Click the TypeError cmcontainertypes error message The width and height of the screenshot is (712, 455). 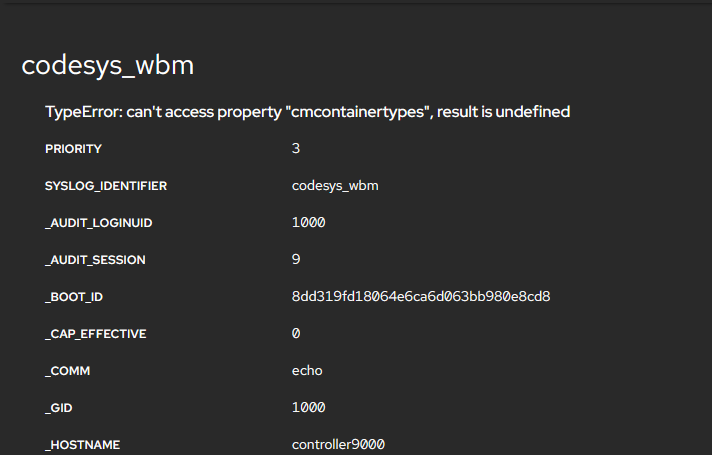coord(307,112)
